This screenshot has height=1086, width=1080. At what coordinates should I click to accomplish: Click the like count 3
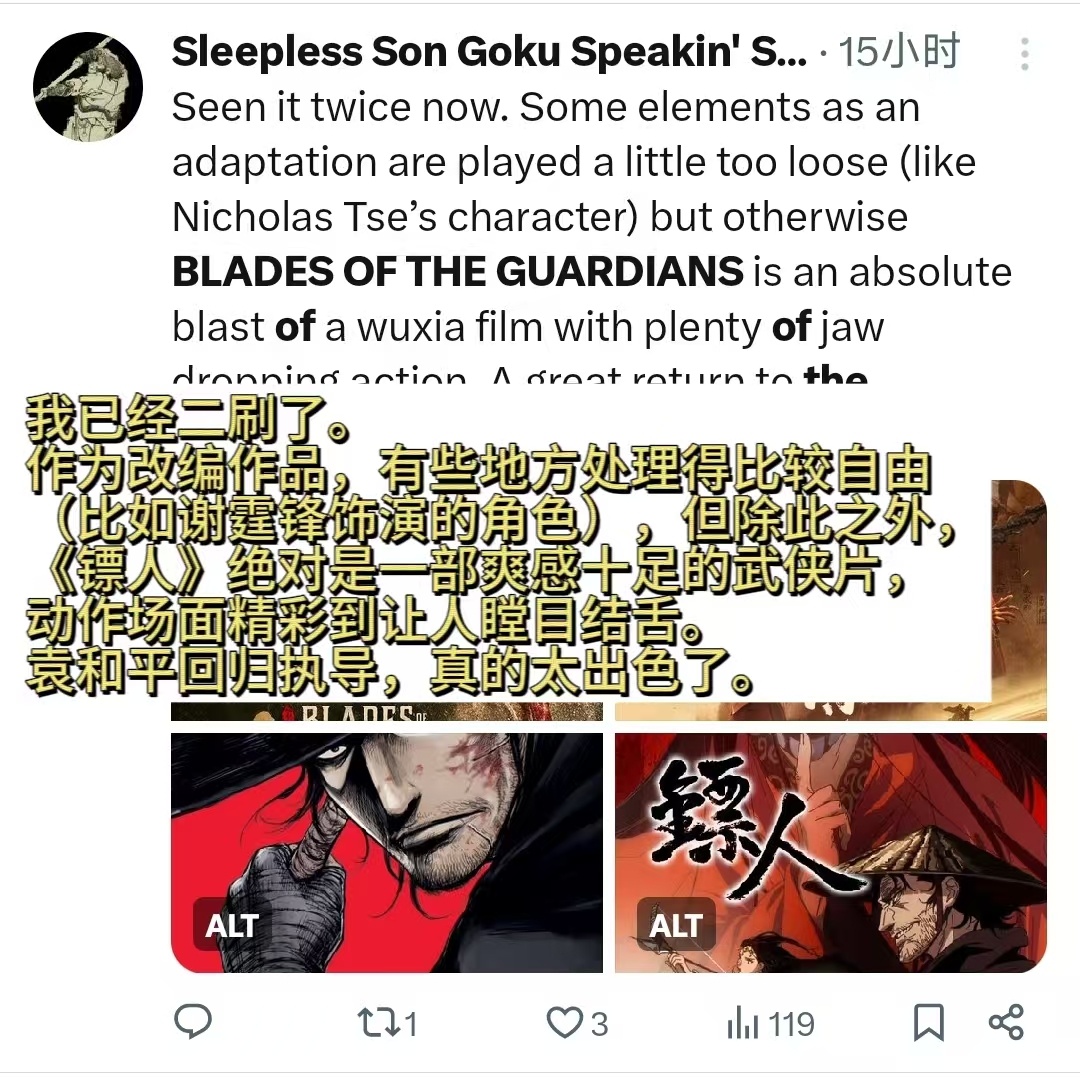(599, 1024)
